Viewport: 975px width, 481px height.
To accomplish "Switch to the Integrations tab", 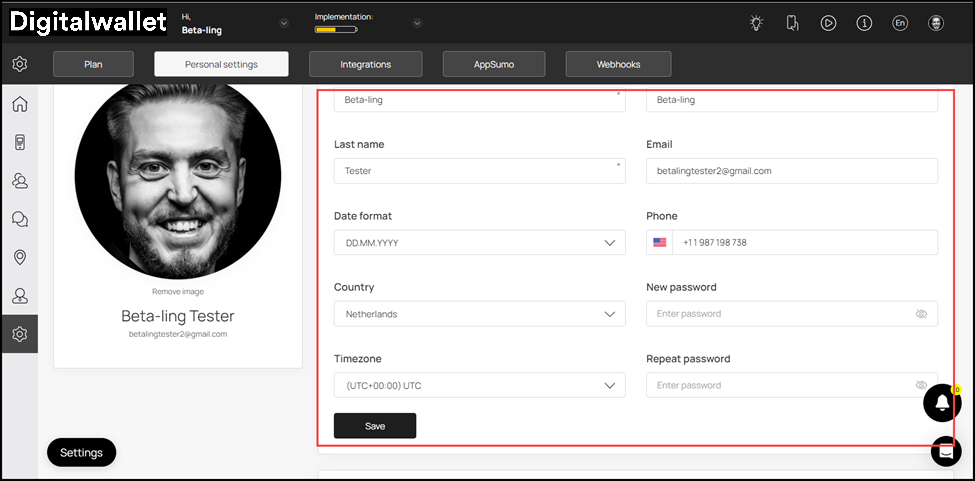I will [365, 64].
